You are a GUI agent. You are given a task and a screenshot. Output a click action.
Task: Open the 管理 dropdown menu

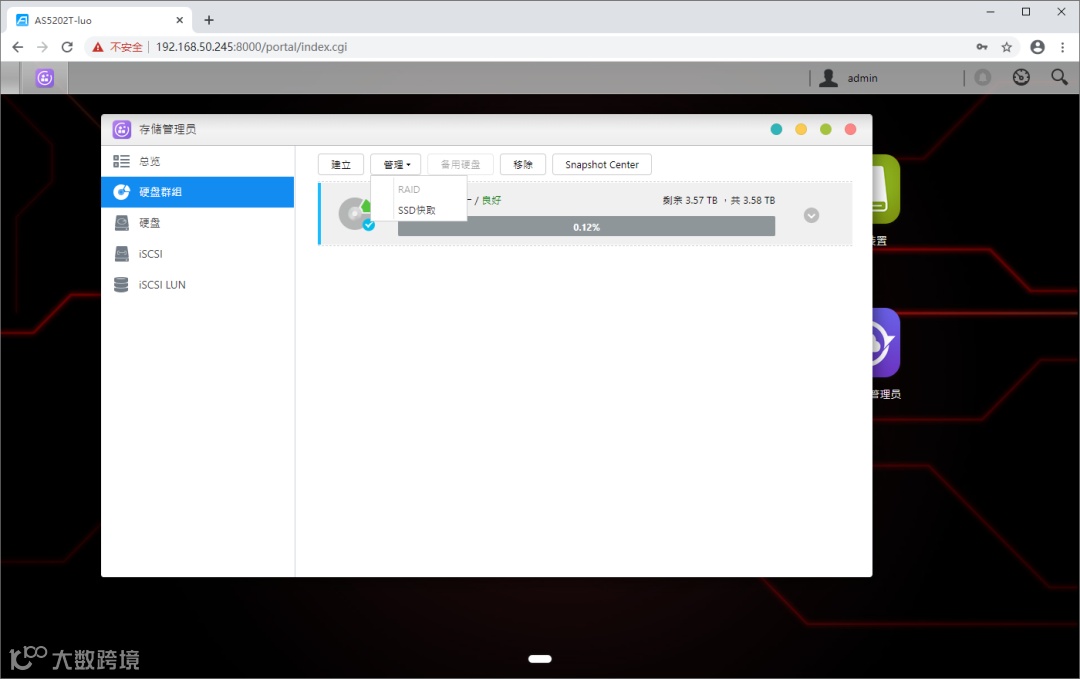[x=395, y=163]
